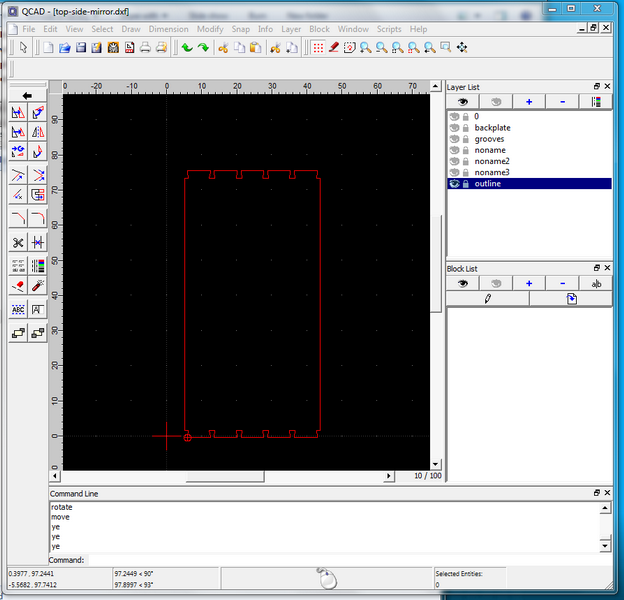Select the Trim Two tool
The image size is (624, 600).
37,175
